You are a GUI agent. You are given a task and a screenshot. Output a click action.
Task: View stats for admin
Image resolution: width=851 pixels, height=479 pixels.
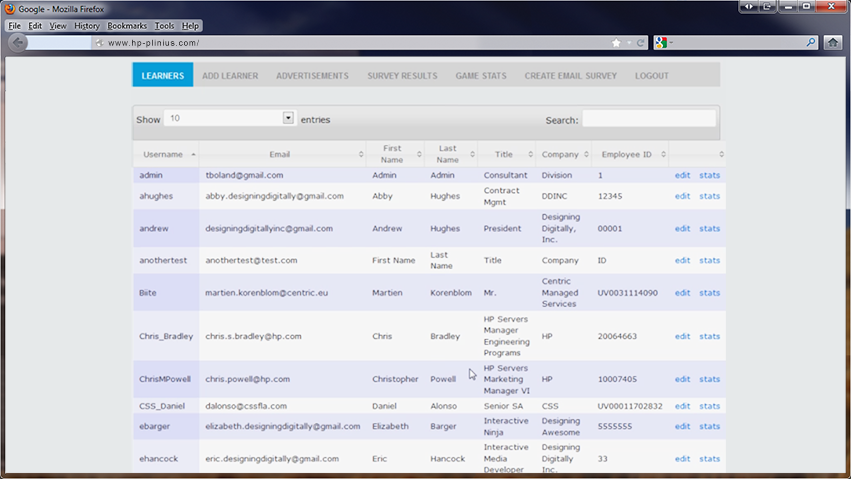pos(709,175)
